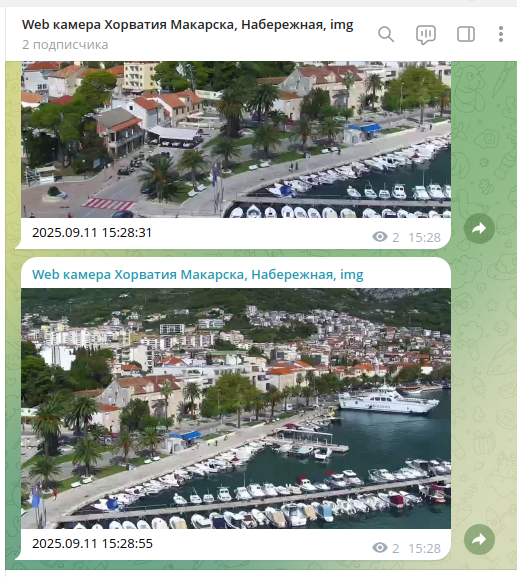Click the '2 подписчика' subscriber count
This screenshot has height=577, width=517.
tap(65, 45)
